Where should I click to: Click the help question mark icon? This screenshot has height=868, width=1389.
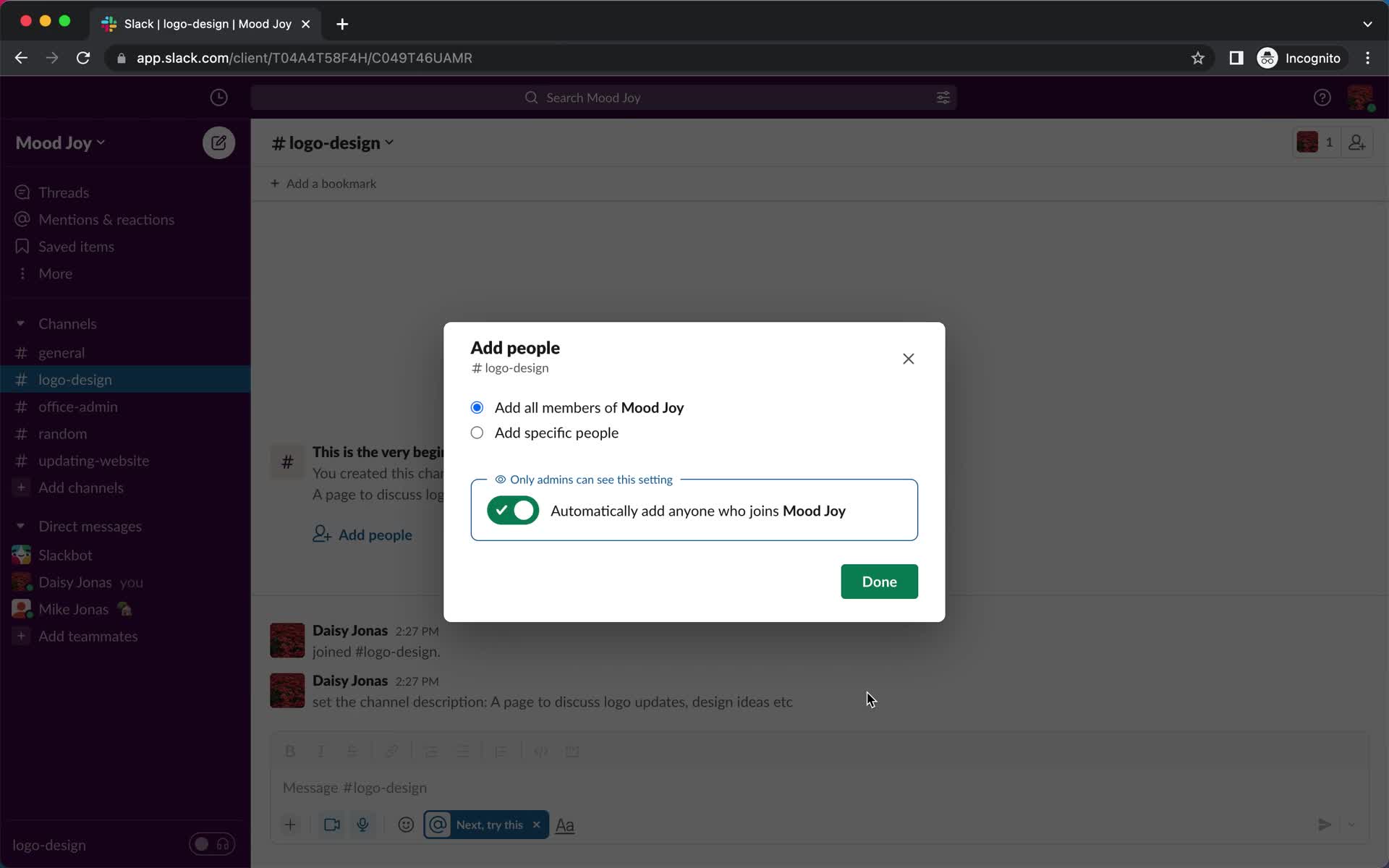1322,97
